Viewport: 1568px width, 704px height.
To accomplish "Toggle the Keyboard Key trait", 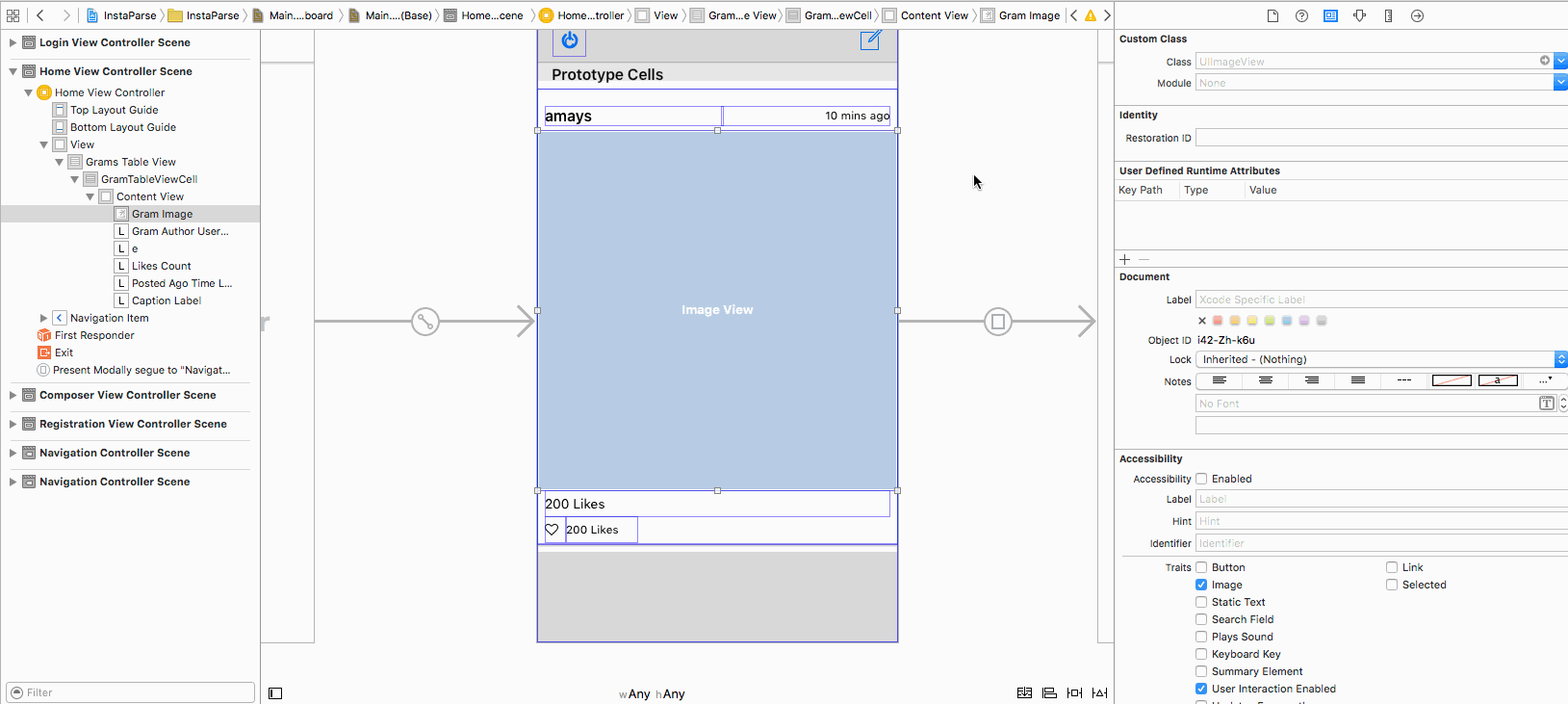I will point(1201,654).
